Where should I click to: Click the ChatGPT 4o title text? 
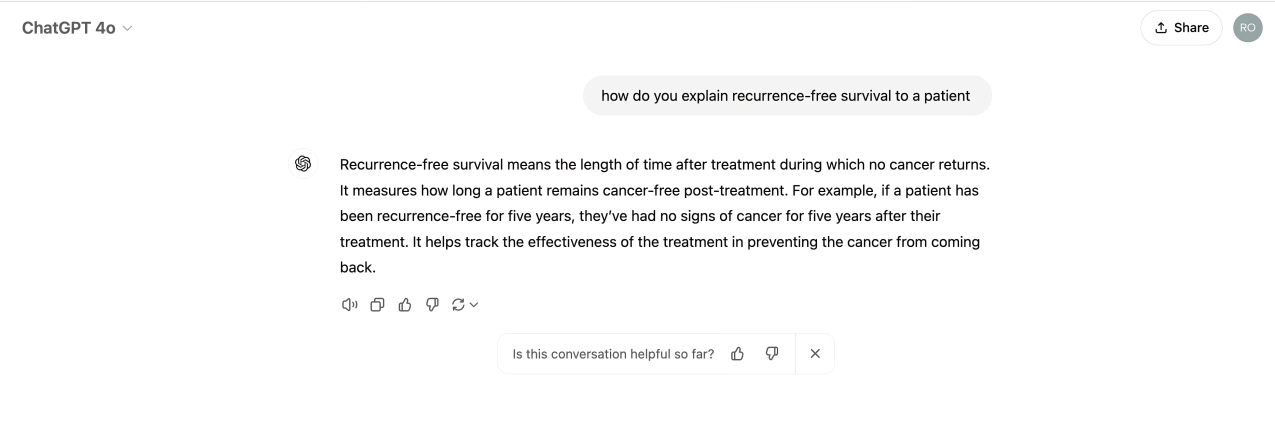tap(69, 28)
